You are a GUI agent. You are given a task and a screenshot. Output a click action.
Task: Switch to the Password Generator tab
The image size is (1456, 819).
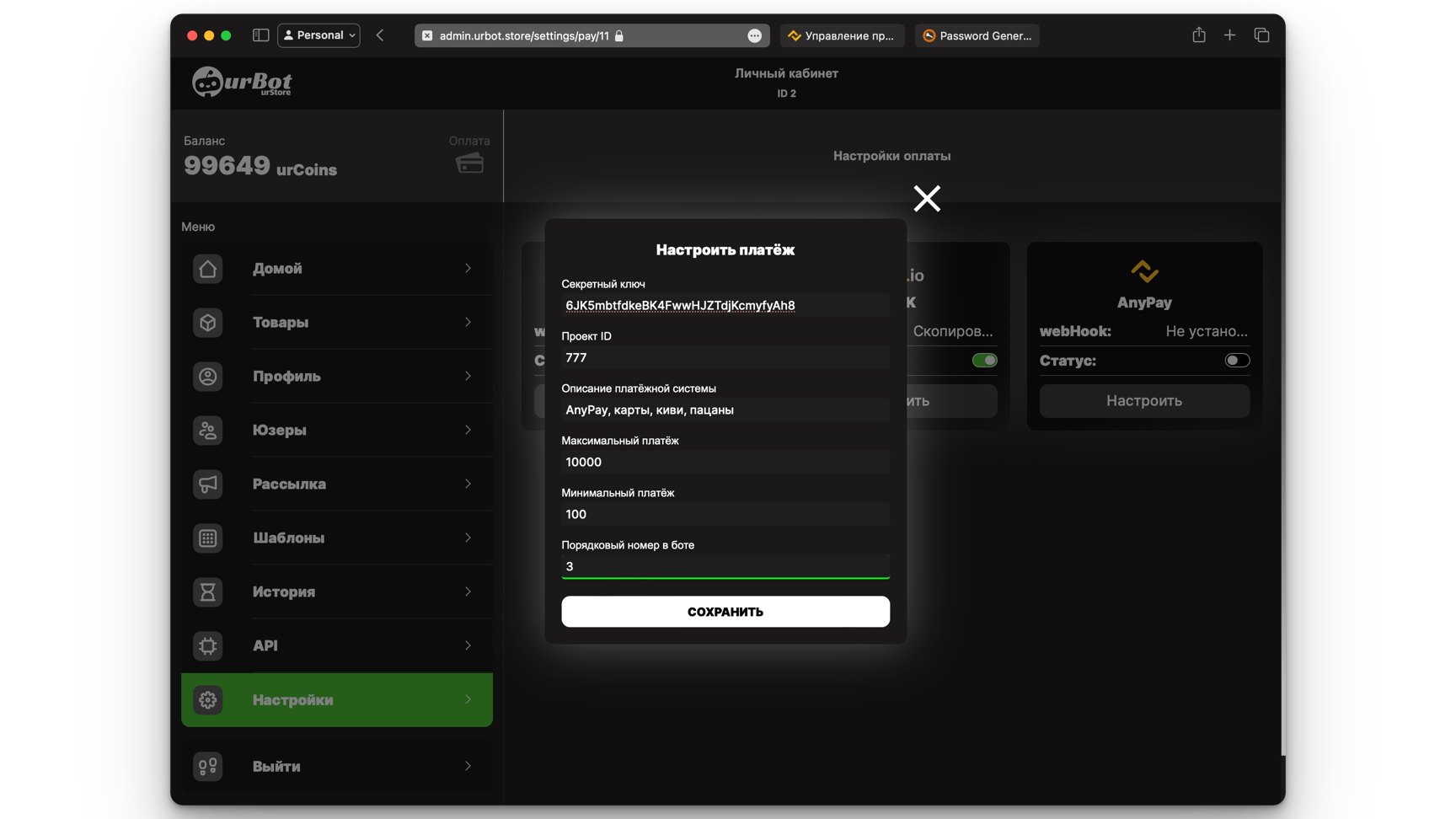977,35
